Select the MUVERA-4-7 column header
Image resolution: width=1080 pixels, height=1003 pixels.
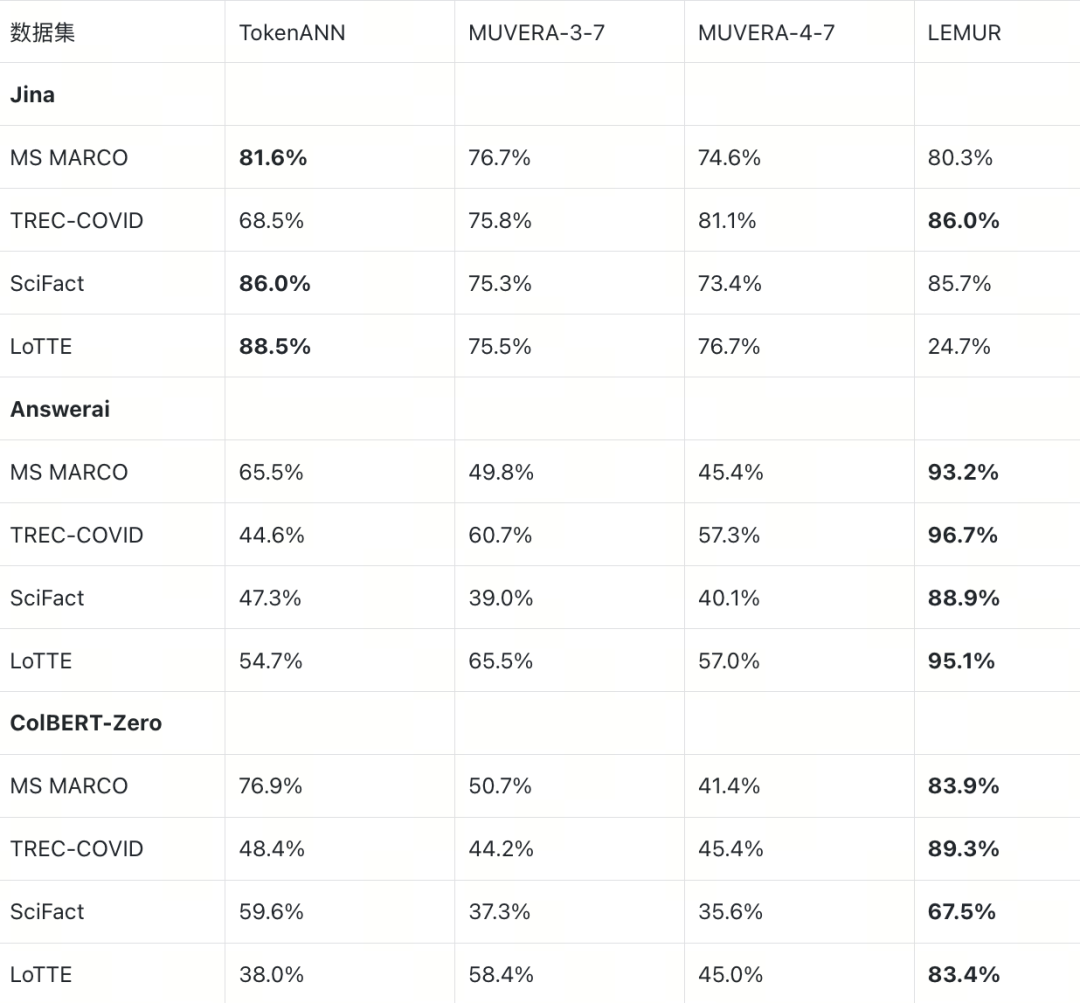766,32
